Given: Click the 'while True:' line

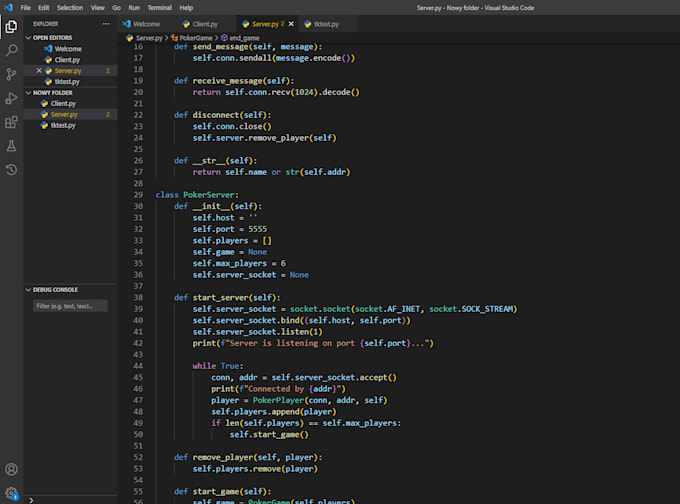Looking at the screenshot, I should [x=218, y=366].
